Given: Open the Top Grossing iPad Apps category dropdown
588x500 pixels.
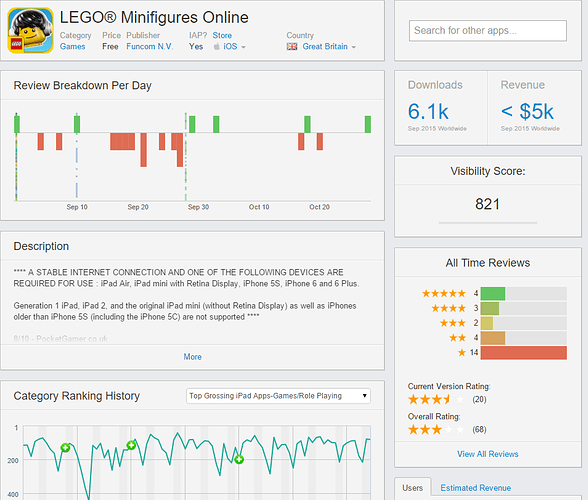Looking at the screenshot, I should coord(278,396).
